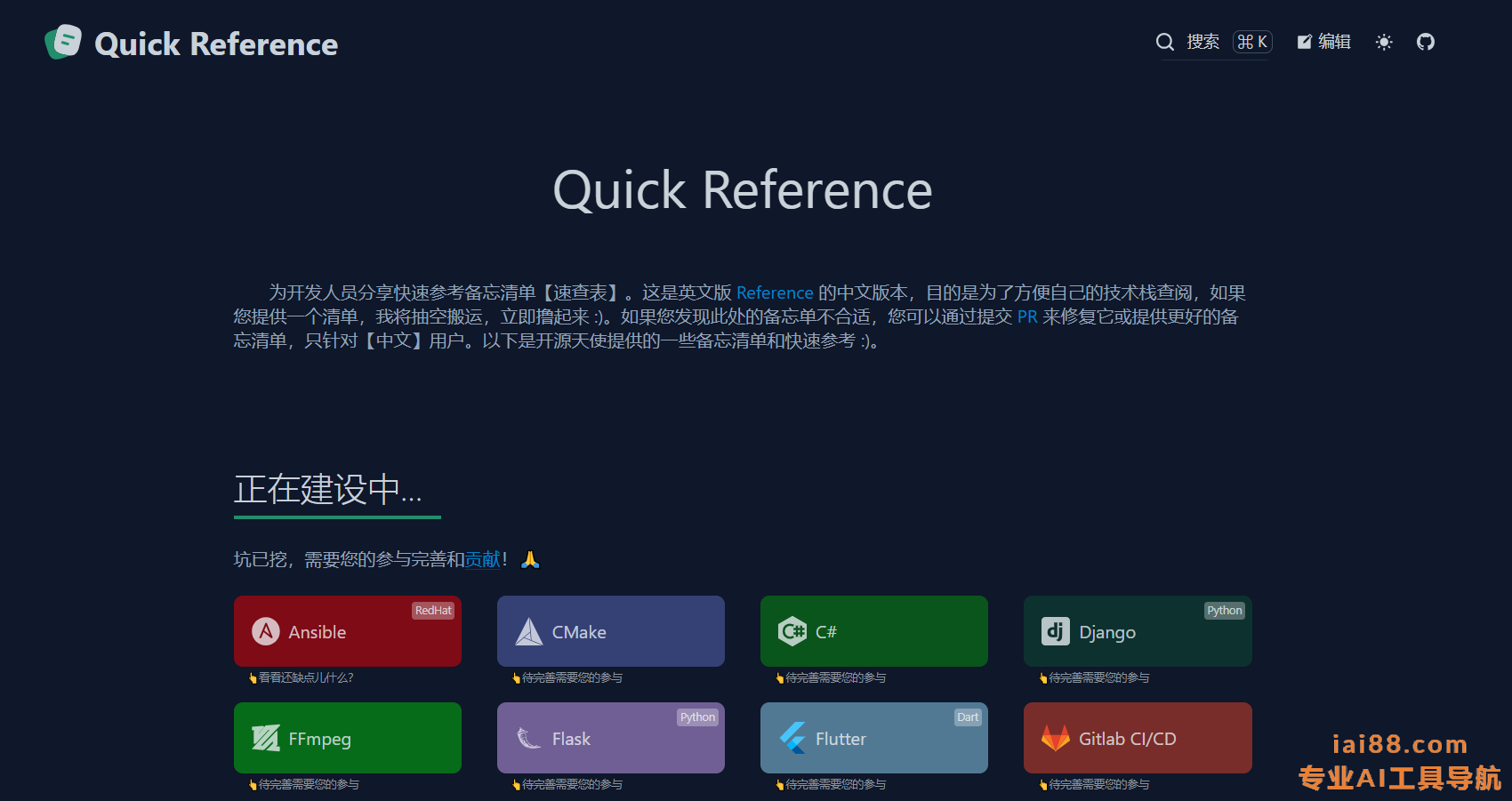The height and width of the screenshot is (801, 1512).
Task: Click the Django dj icon
Action: [x=1055, y=631]
